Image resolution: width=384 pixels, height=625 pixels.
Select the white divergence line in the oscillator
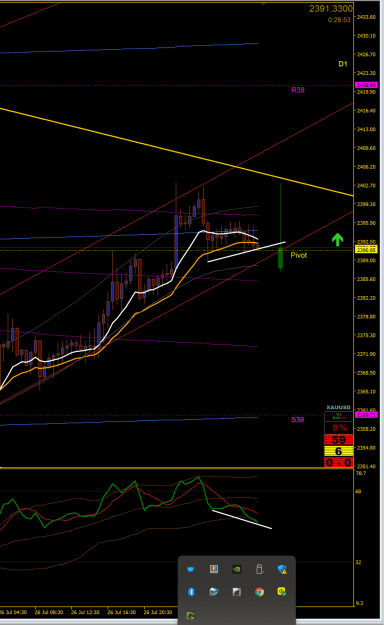(242, 519)
